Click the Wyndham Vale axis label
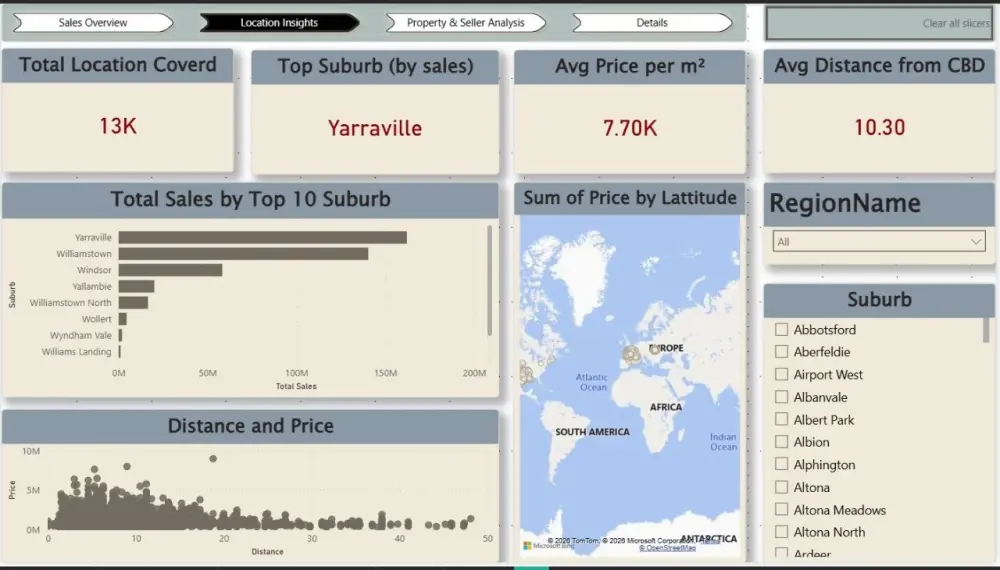The image size is (1000, 570). pyautogui.click(x=81, y=335)
